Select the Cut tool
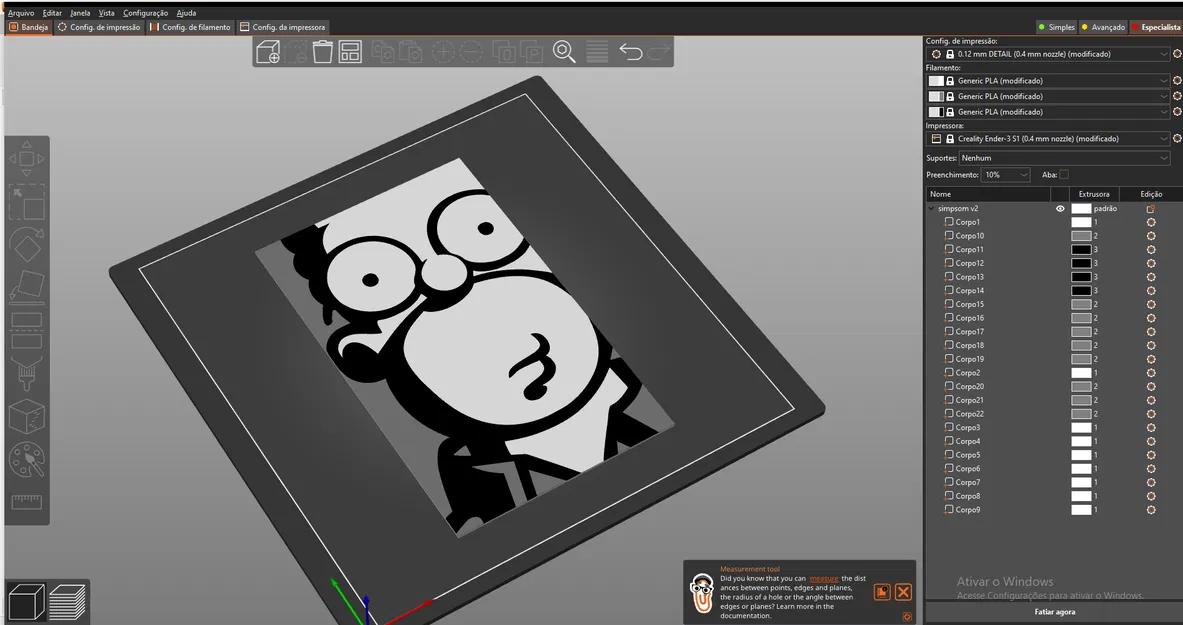 pyautogui.click(x=26, y=331)
